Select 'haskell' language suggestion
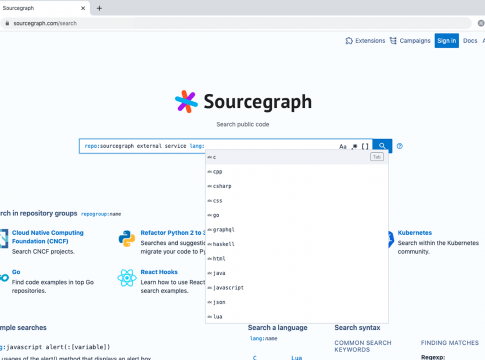 tap(297, 244)
